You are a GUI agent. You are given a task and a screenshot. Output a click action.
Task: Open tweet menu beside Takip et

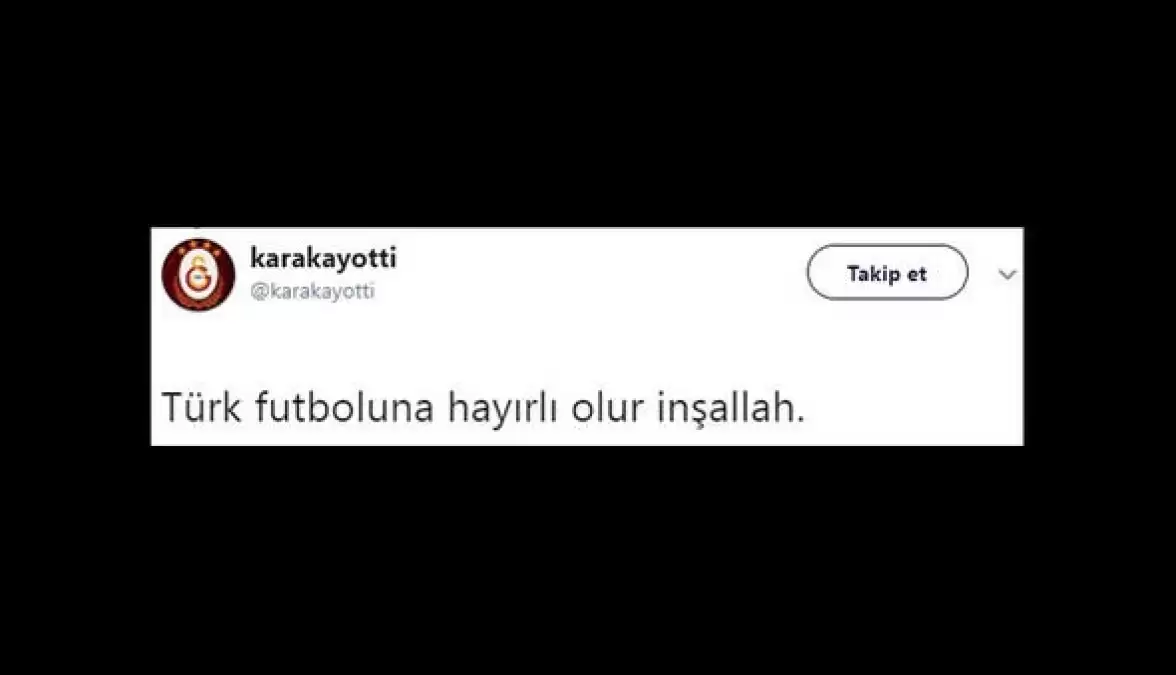pyautogui.click(x=1007, y=274)
